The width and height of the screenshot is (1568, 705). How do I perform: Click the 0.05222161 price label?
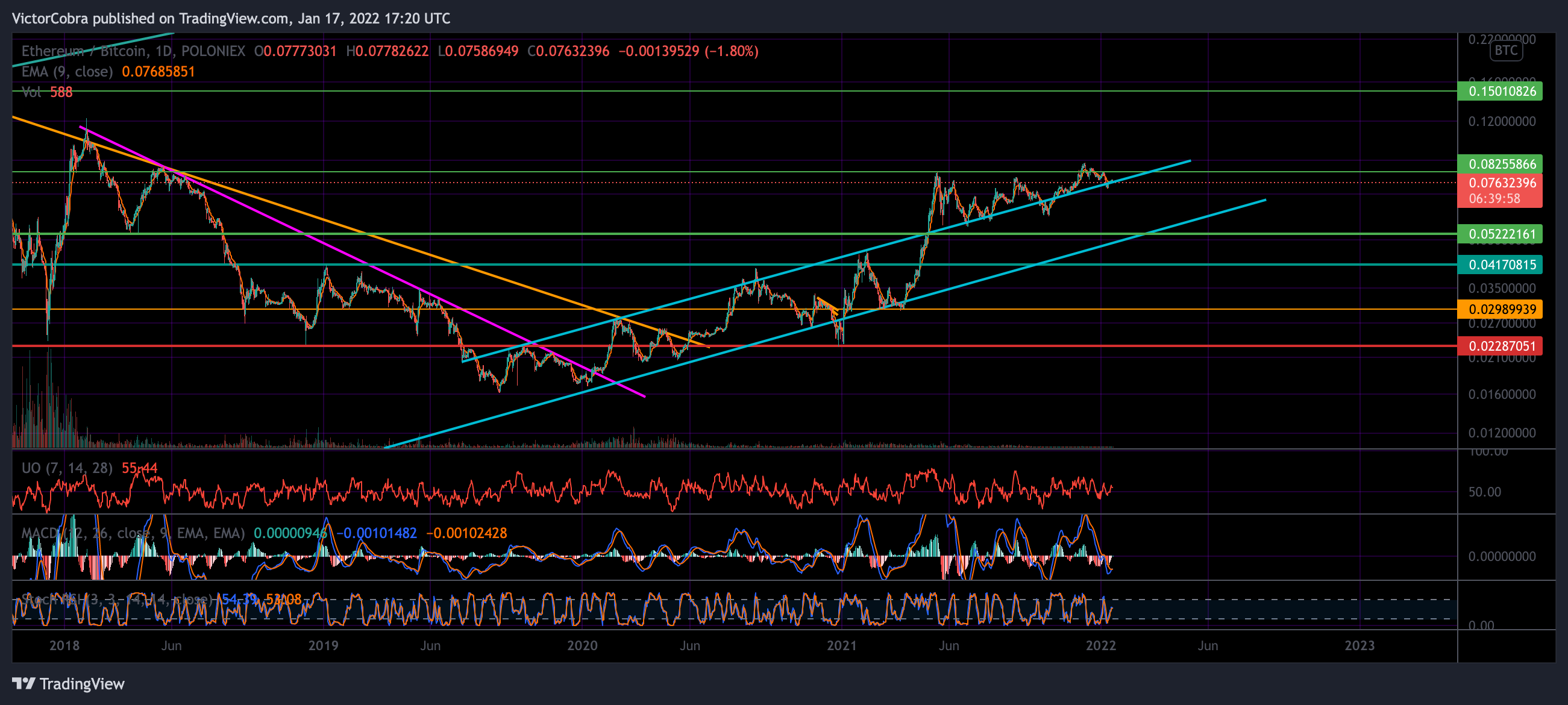[1500, 234]
